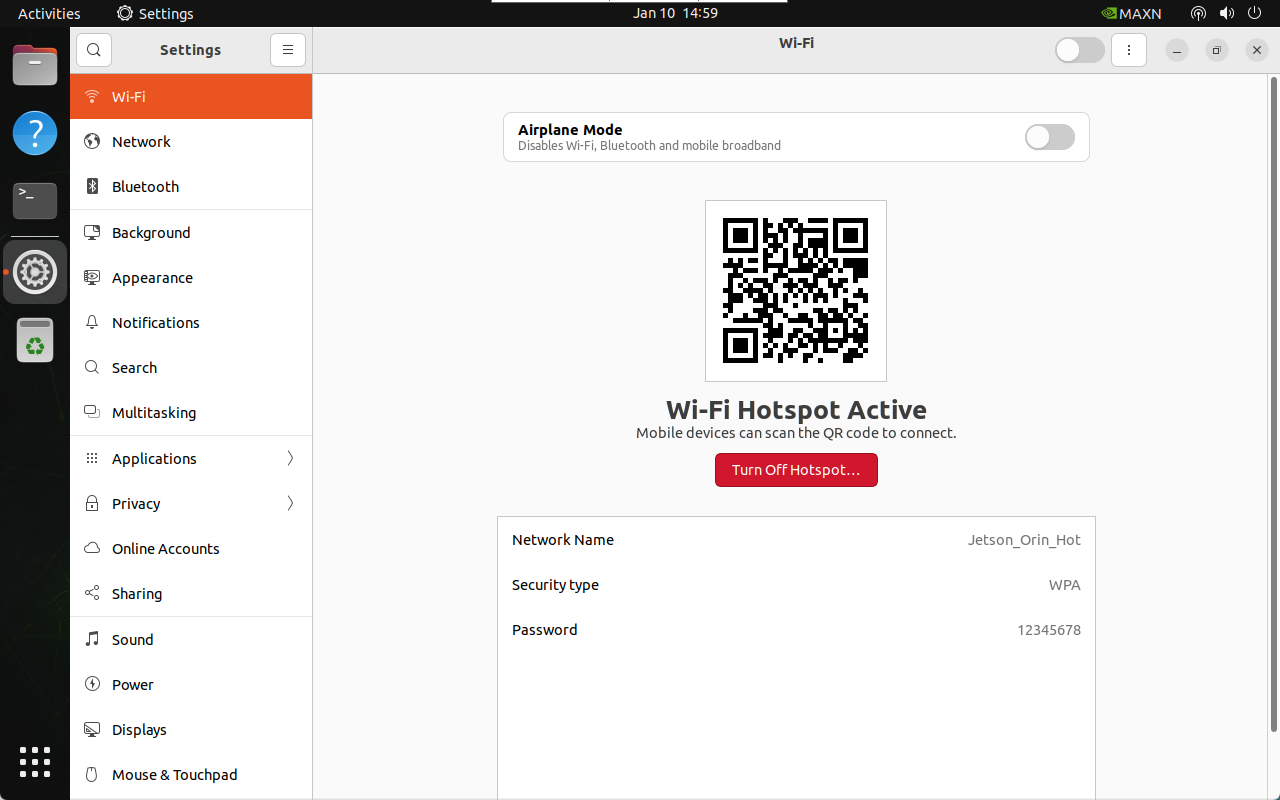Open the system status menu volume icon
This screenshot has height=800, width=1280.
[1227, 14]
